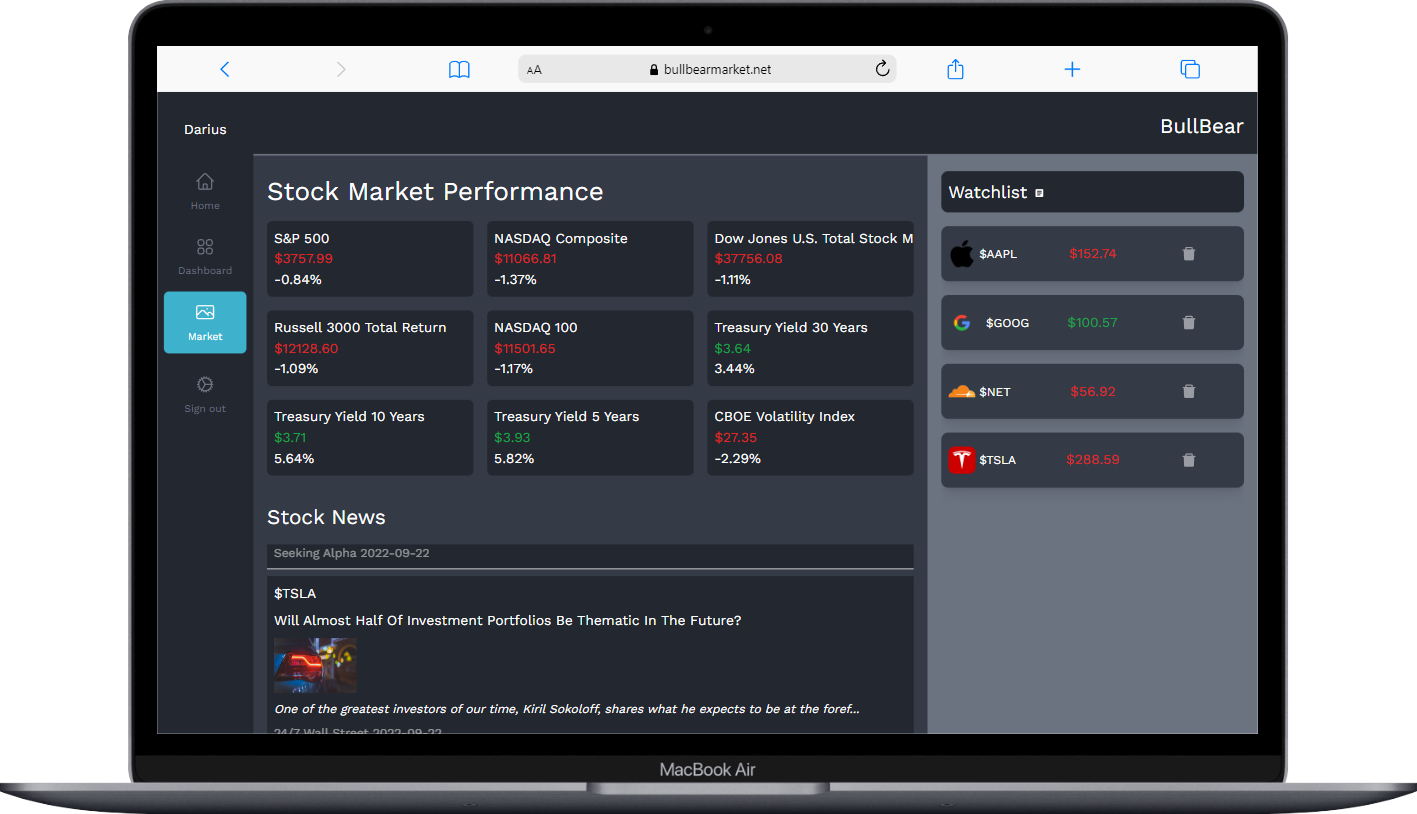Click the $GOOG ticker label
The width and height of the screenshot is (1417, 814).
1007,323
